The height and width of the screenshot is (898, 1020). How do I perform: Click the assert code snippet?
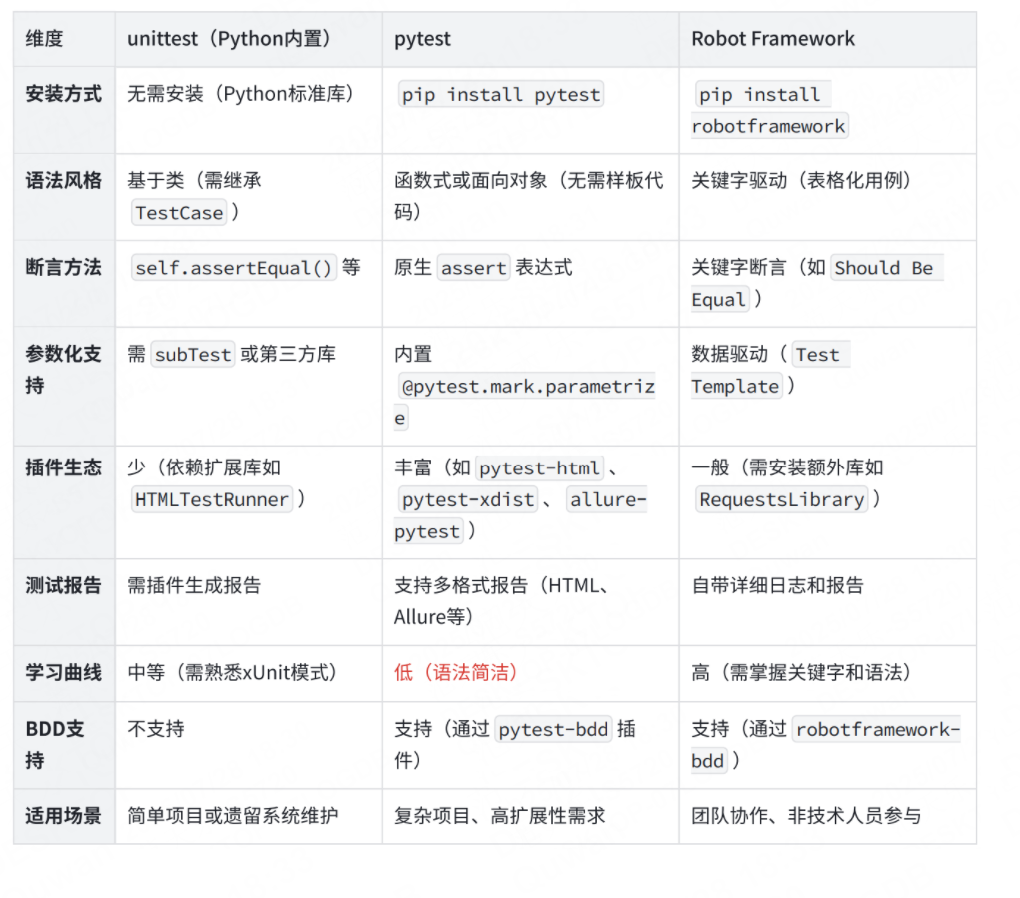click(x=473, y=268)
